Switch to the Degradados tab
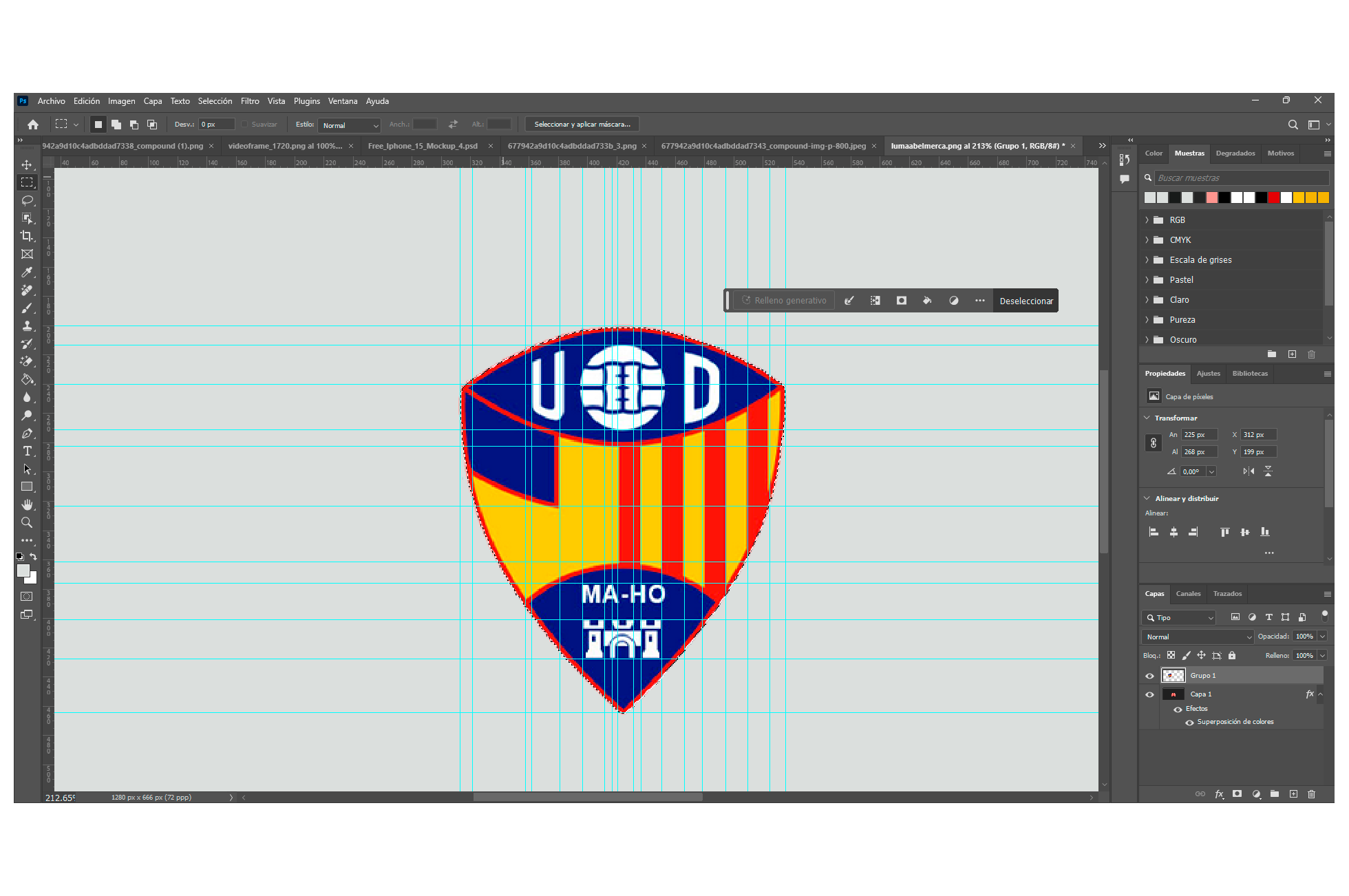The image size is (1349, 896). (1235, 153)
